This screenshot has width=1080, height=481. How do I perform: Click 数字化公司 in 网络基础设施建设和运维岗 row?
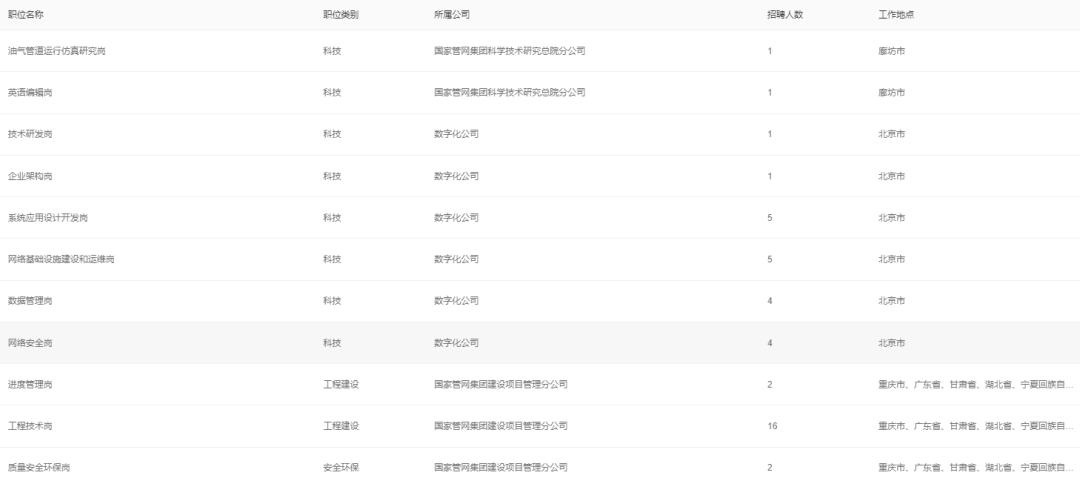click(456, 259)
